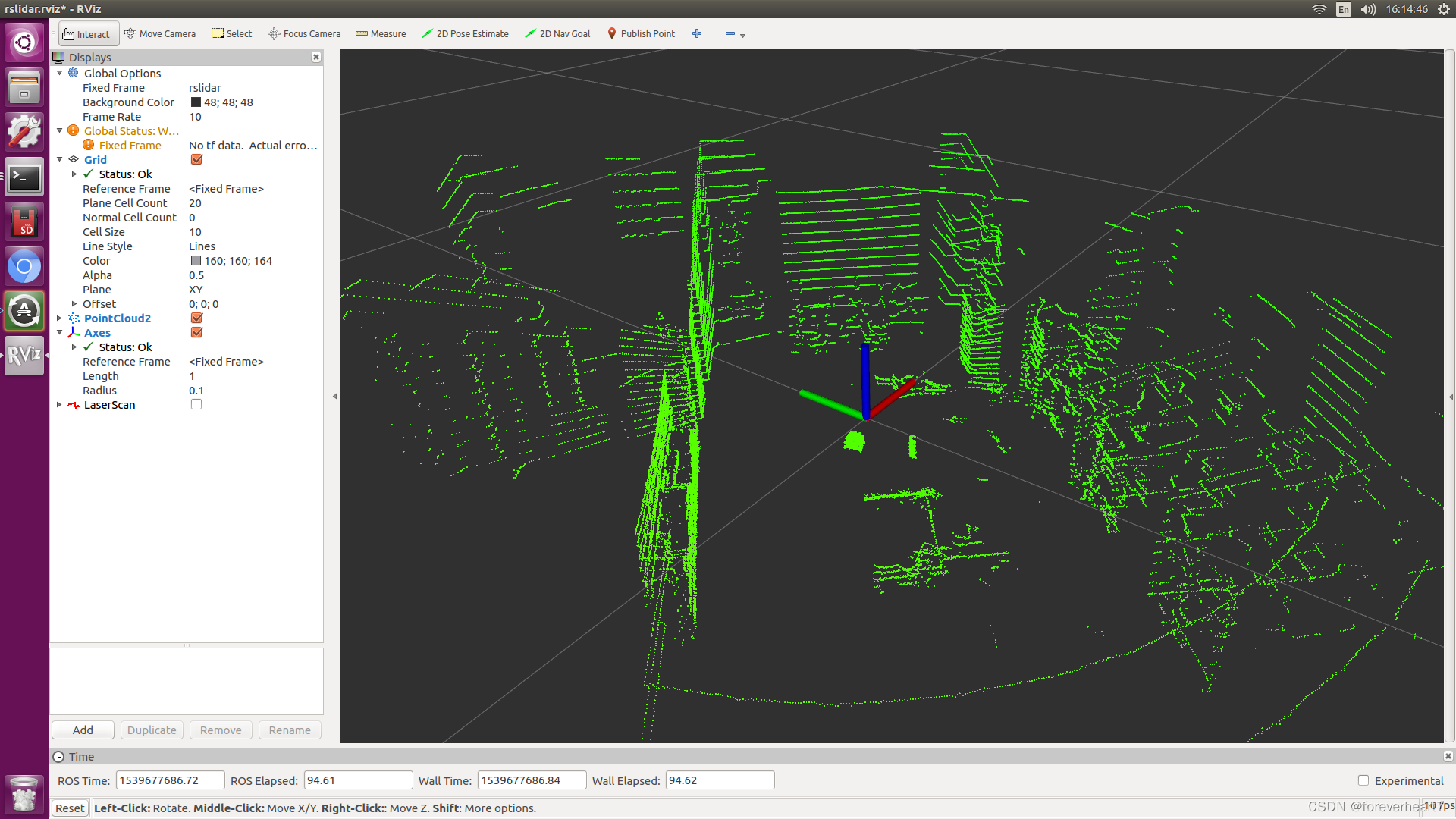Click the Add button in Displays panel
Image resolution: width=1456 pixels, height=819 pixels.
[82, 730]
